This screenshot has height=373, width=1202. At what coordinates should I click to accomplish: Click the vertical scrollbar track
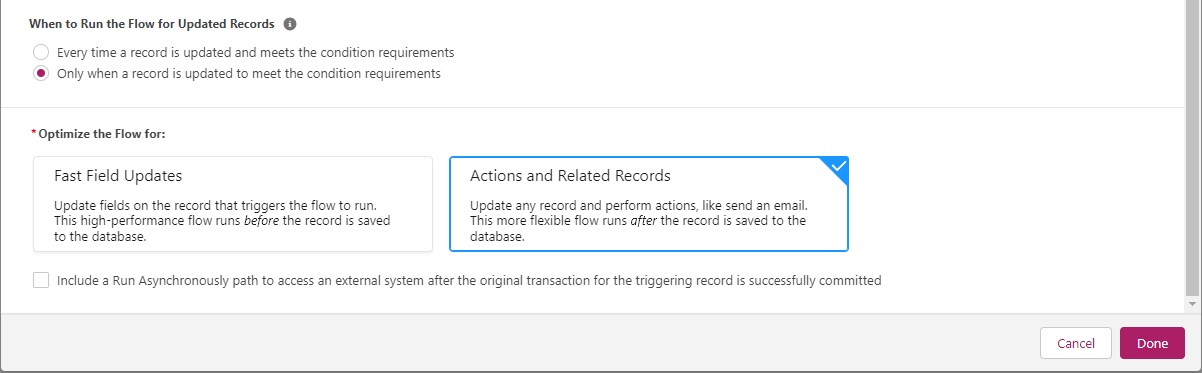click(1192, 148)
